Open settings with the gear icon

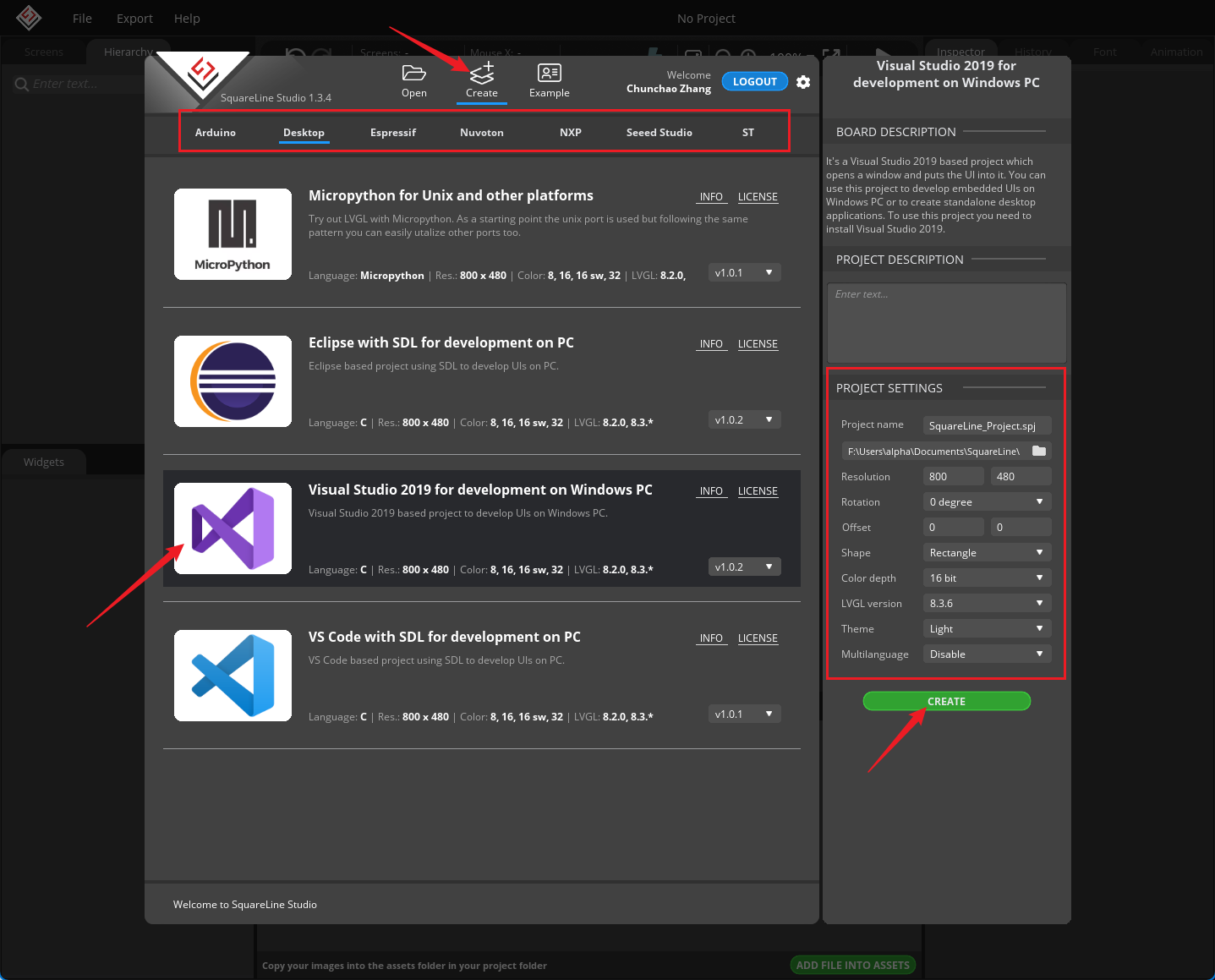coord(802,82)
